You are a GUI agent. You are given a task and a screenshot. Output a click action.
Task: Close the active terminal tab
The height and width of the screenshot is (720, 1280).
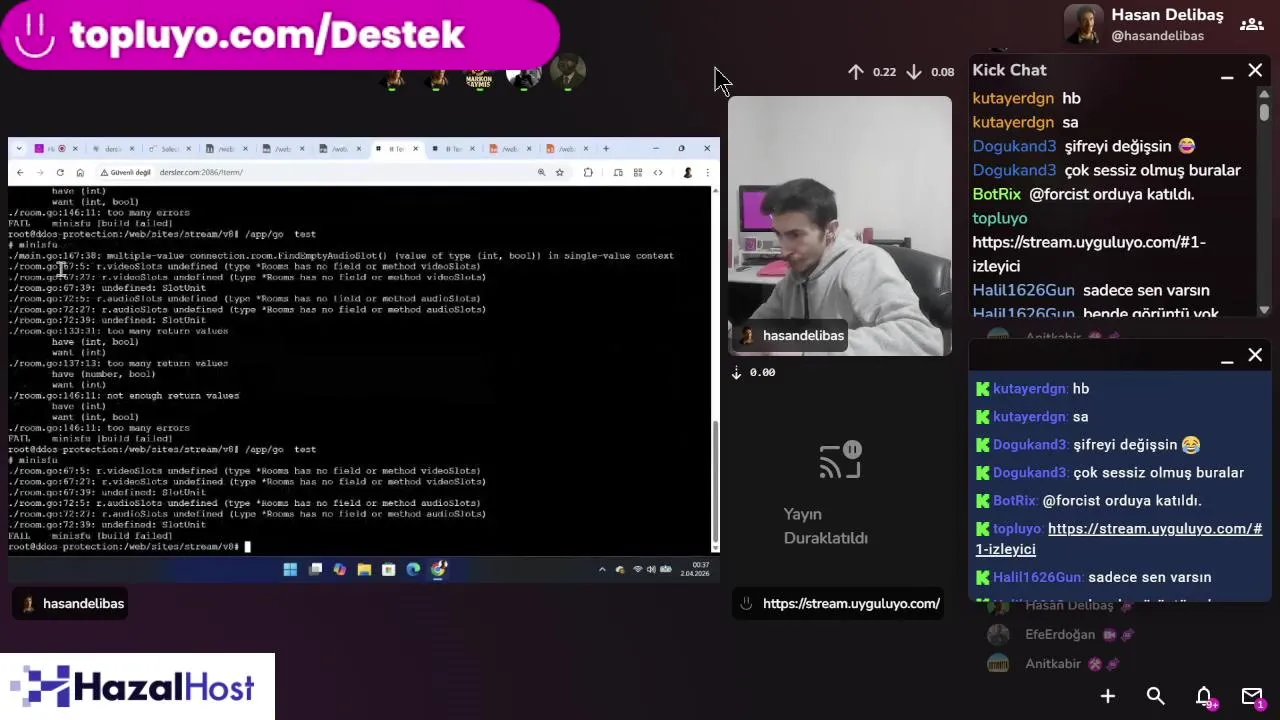coord(415,149)
